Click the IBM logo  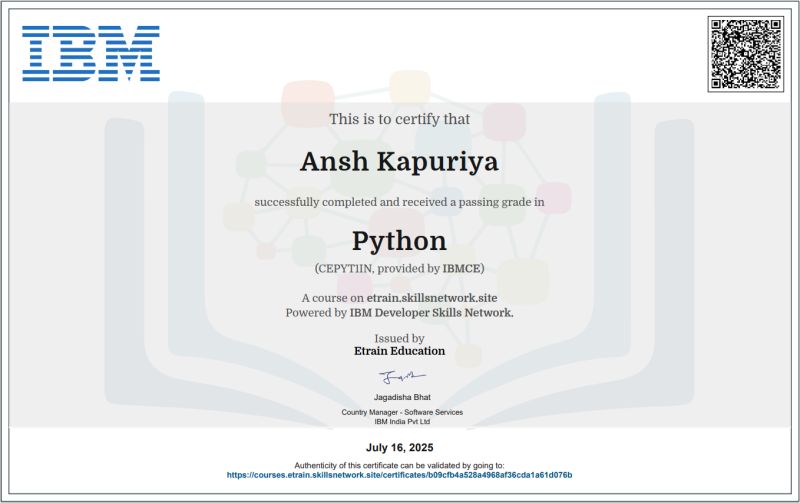click(x=91, y=54)
